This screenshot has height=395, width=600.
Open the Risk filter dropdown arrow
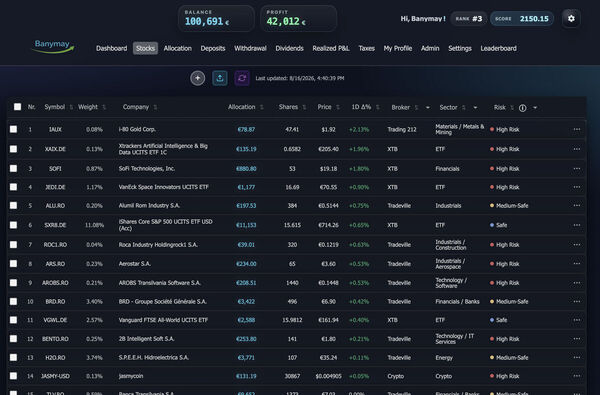[535, 108]
